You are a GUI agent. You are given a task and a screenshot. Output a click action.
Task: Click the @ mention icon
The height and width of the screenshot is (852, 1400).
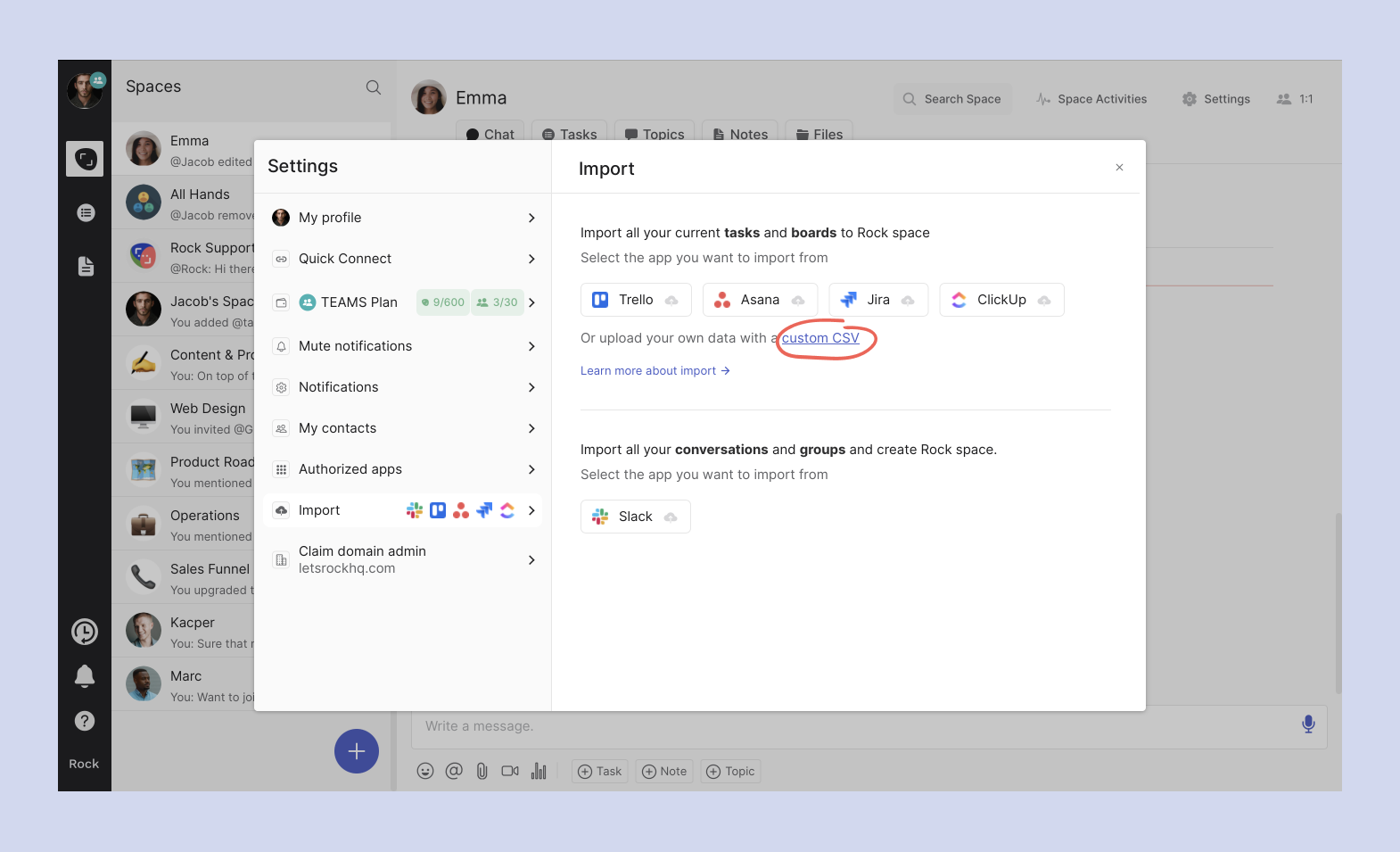(x=454, y=771)
